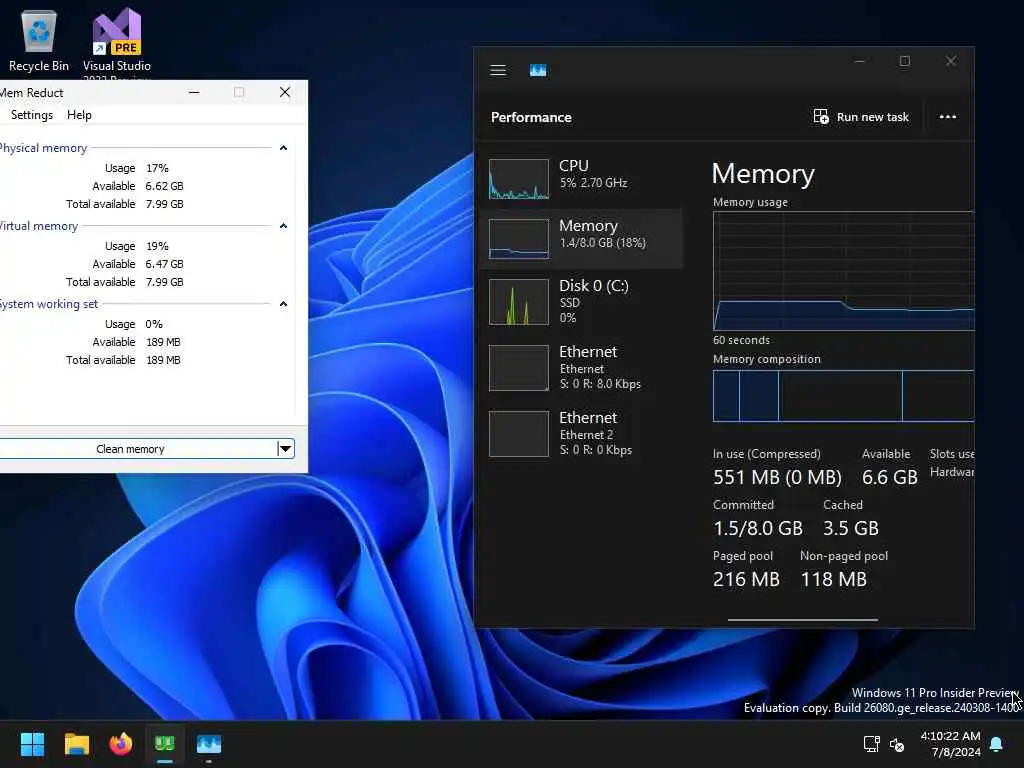Open the three-dot more options menu

click(x=948, y=117)
